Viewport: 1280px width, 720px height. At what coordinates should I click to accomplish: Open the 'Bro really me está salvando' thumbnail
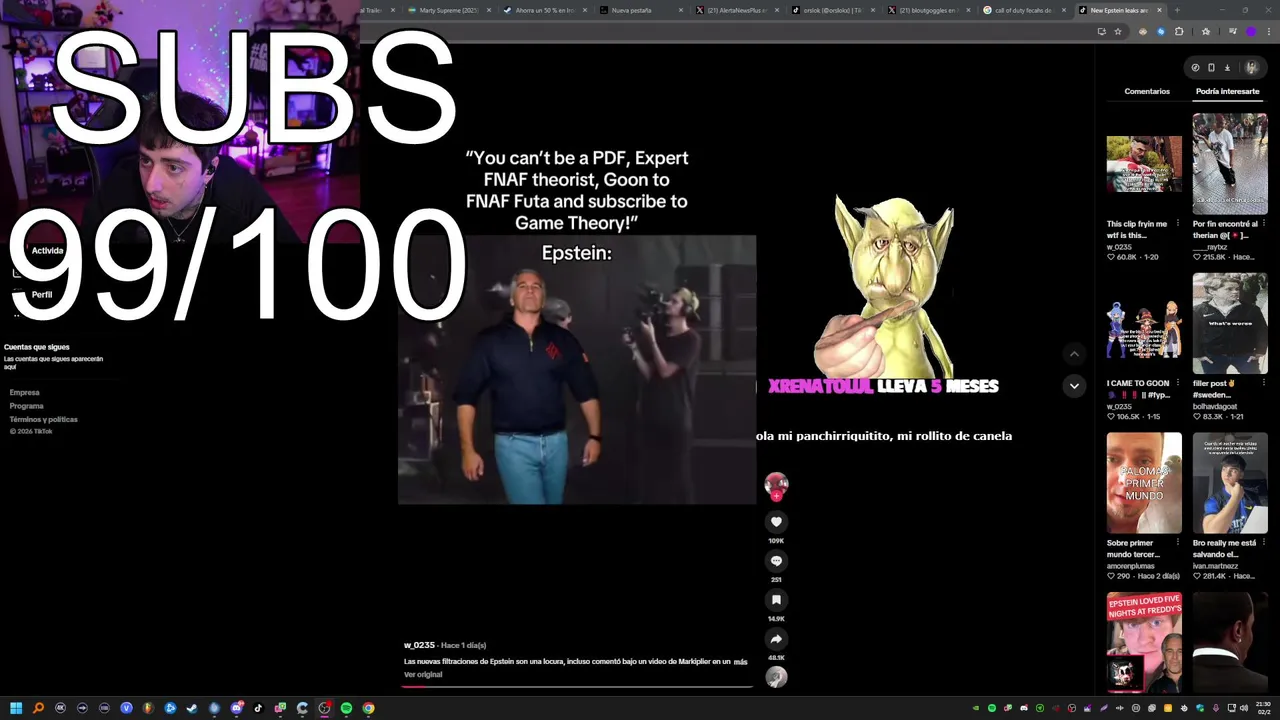(1230, 483)
